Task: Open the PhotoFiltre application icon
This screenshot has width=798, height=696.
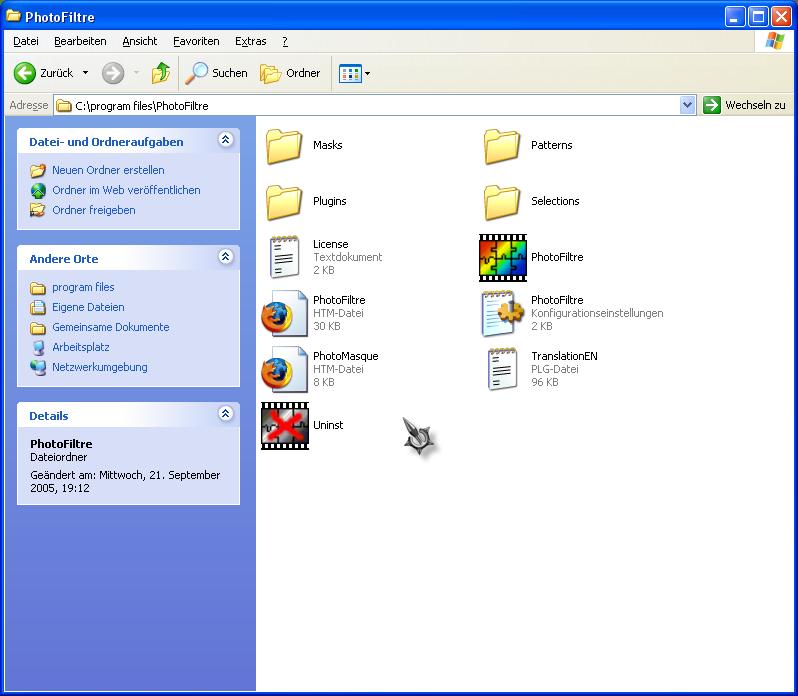Action: coord(502,258)
